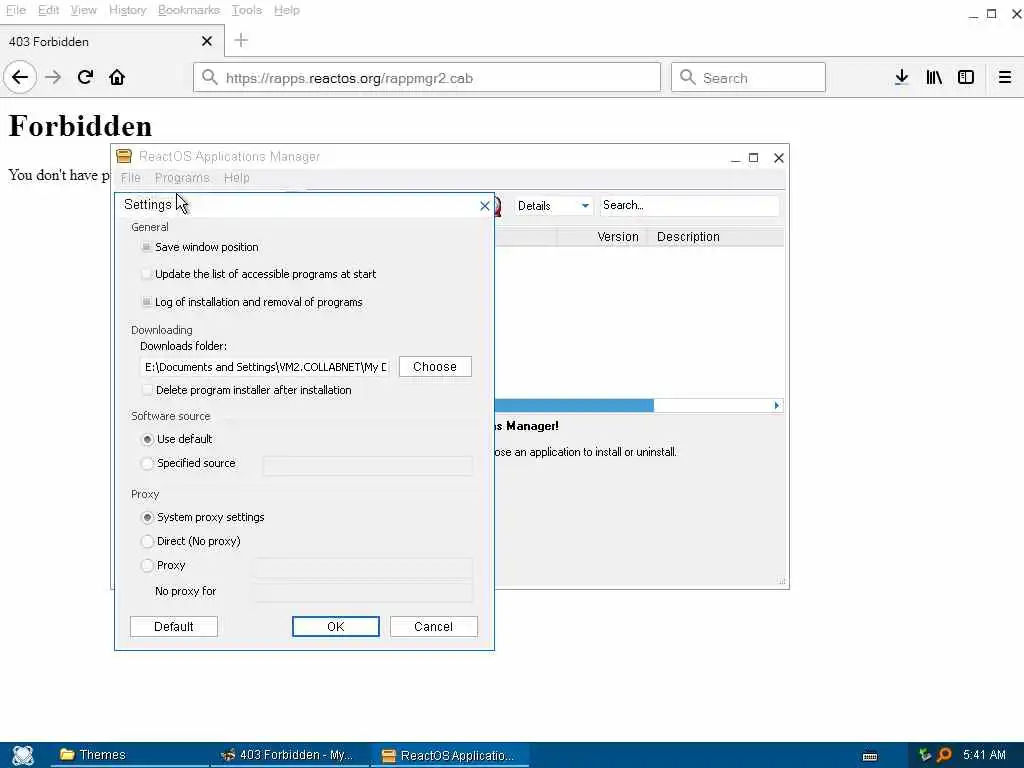Click the Default button in Settings
This screenshot has height=768, width=1024.
point(174,627)
